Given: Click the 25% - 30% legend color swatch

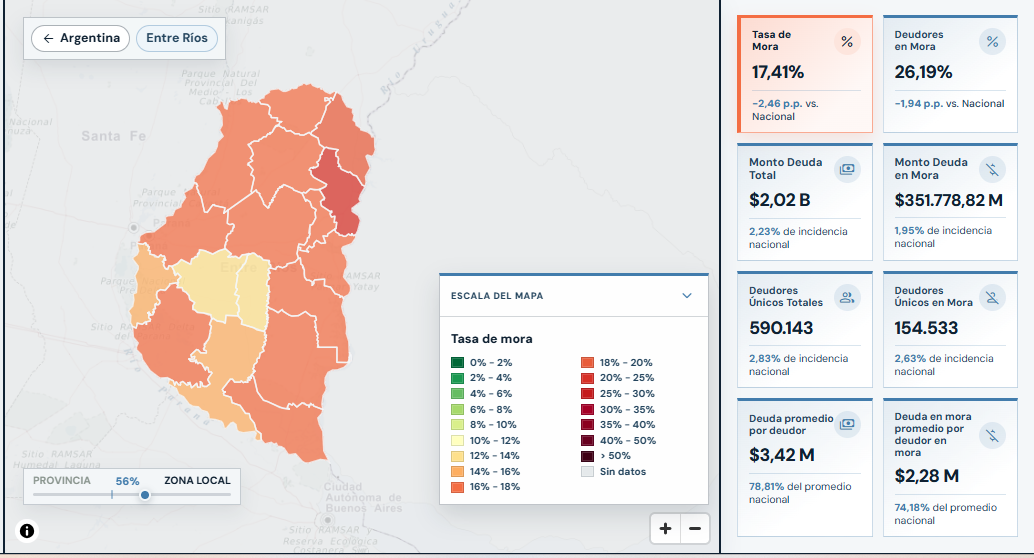Looking at the screenshot, I should coord(588,394).
